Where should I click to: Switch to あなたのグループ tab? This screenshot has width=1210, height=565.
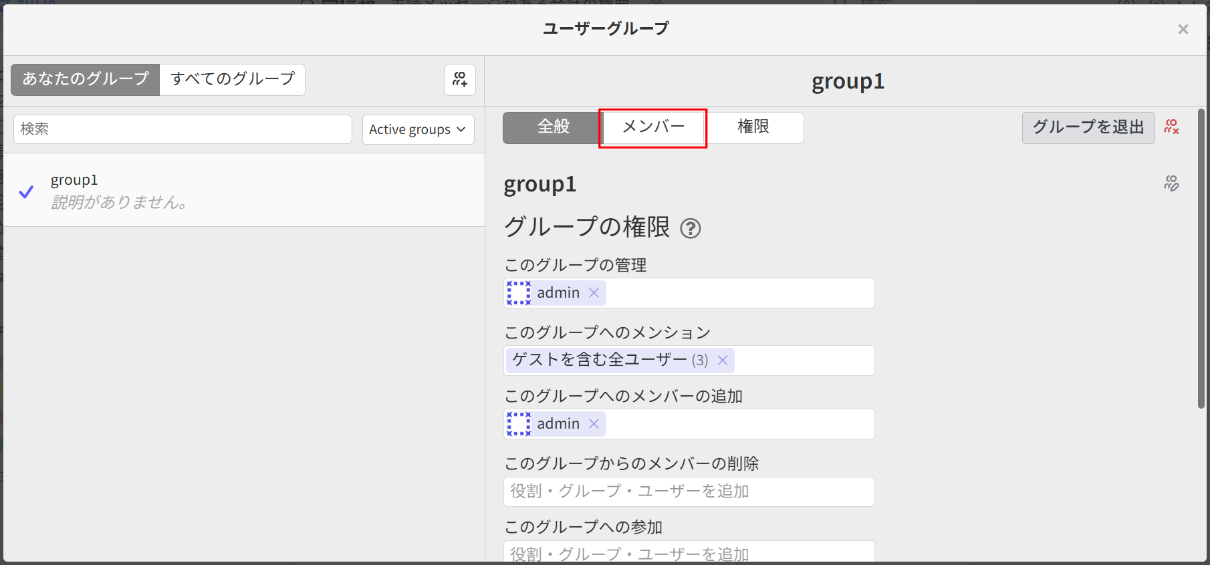(86, 79)
